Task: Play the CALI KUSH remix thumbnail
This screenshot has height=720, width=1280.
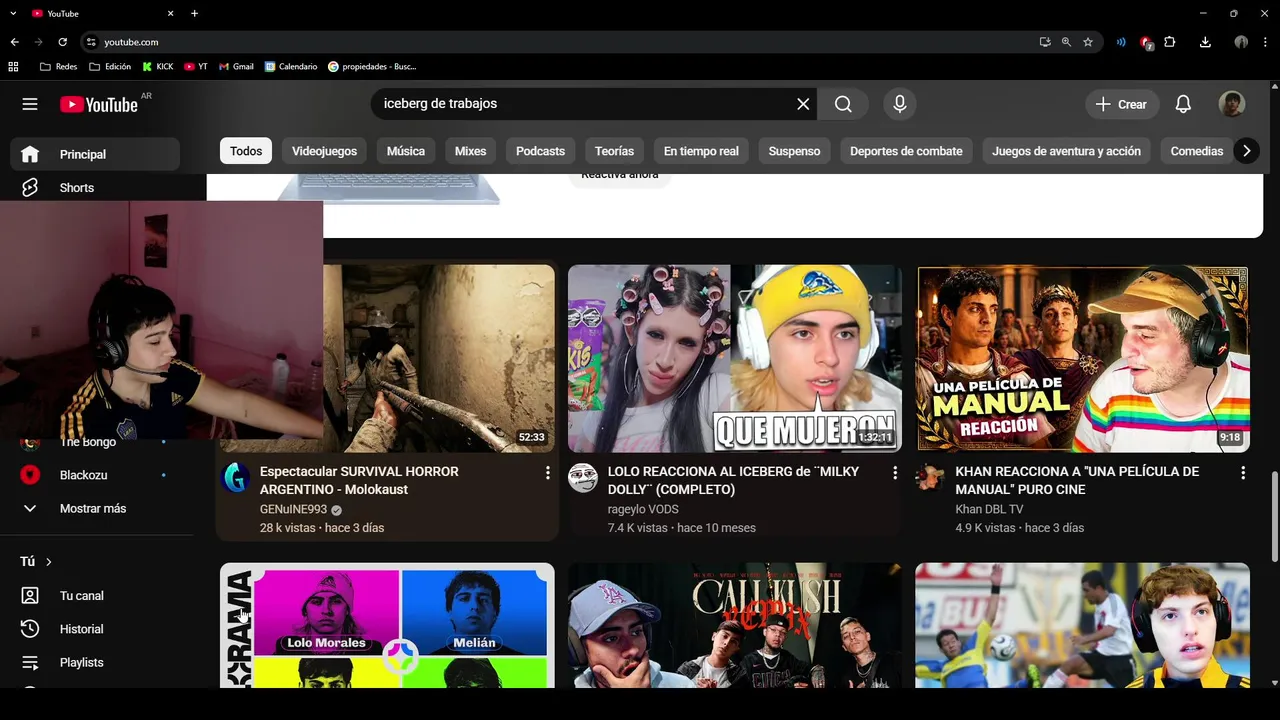Action: [735, 625]
